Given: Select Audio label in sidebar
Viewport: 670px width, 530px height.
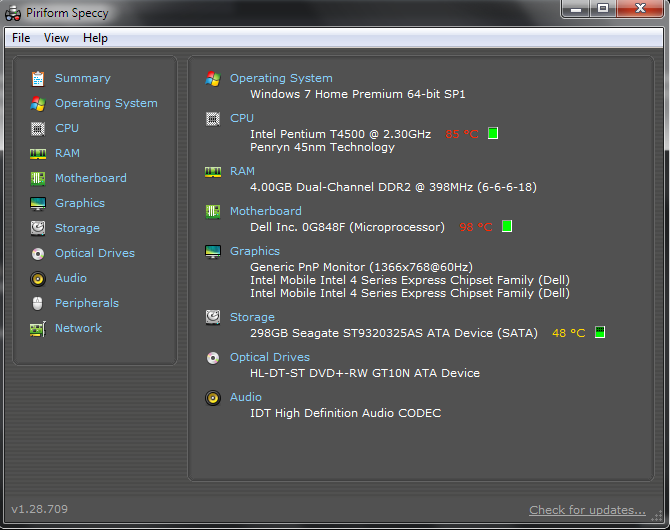Looking at the screenshot, I should pyautogui.click(x=71, y=278).
